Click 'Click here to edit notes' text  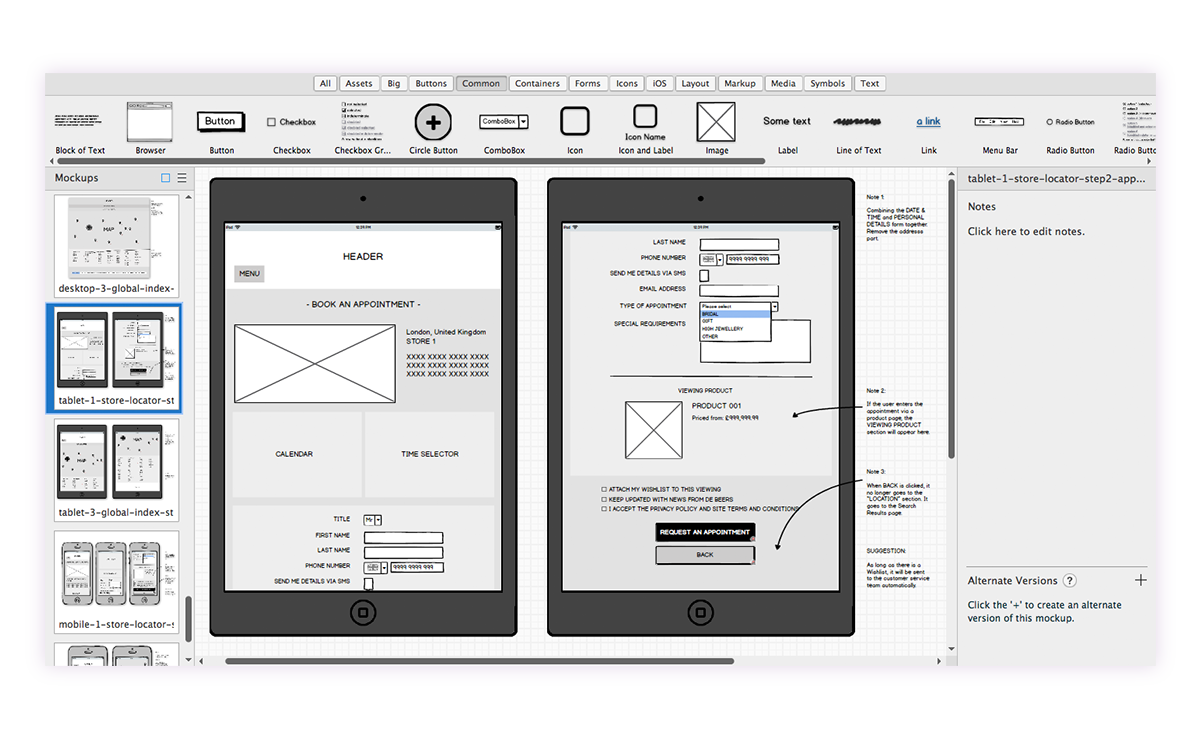click(x=1026, y=232)
